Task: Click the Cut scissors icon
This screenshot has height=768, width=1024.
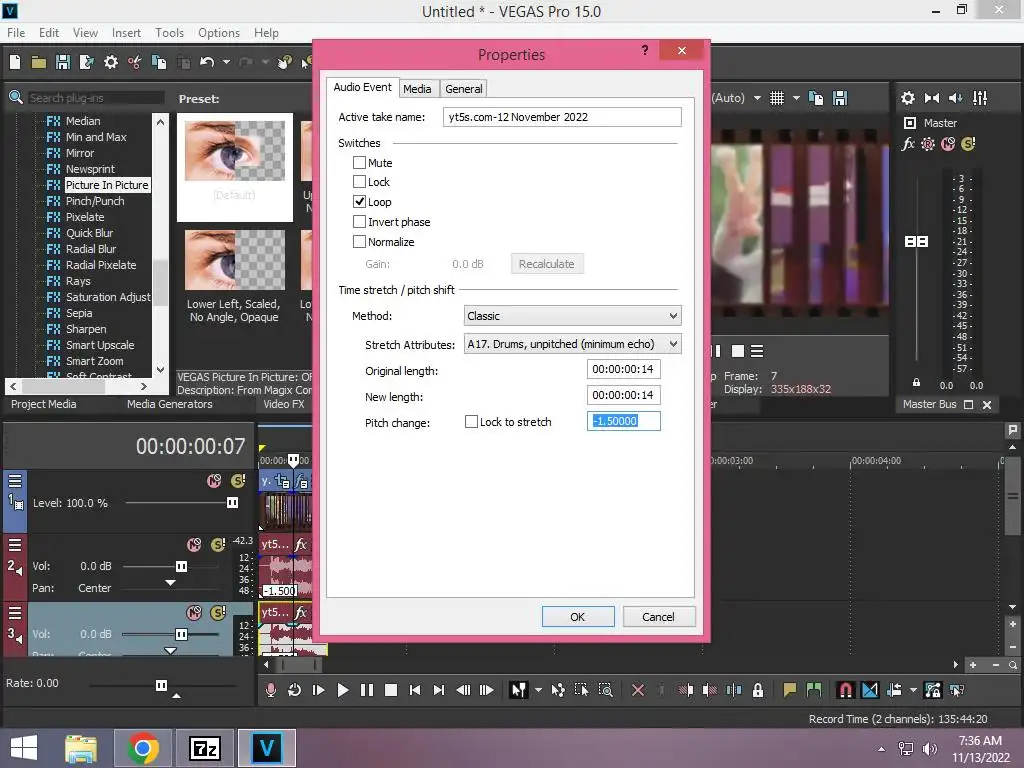Action: click(x=135, y=62)
